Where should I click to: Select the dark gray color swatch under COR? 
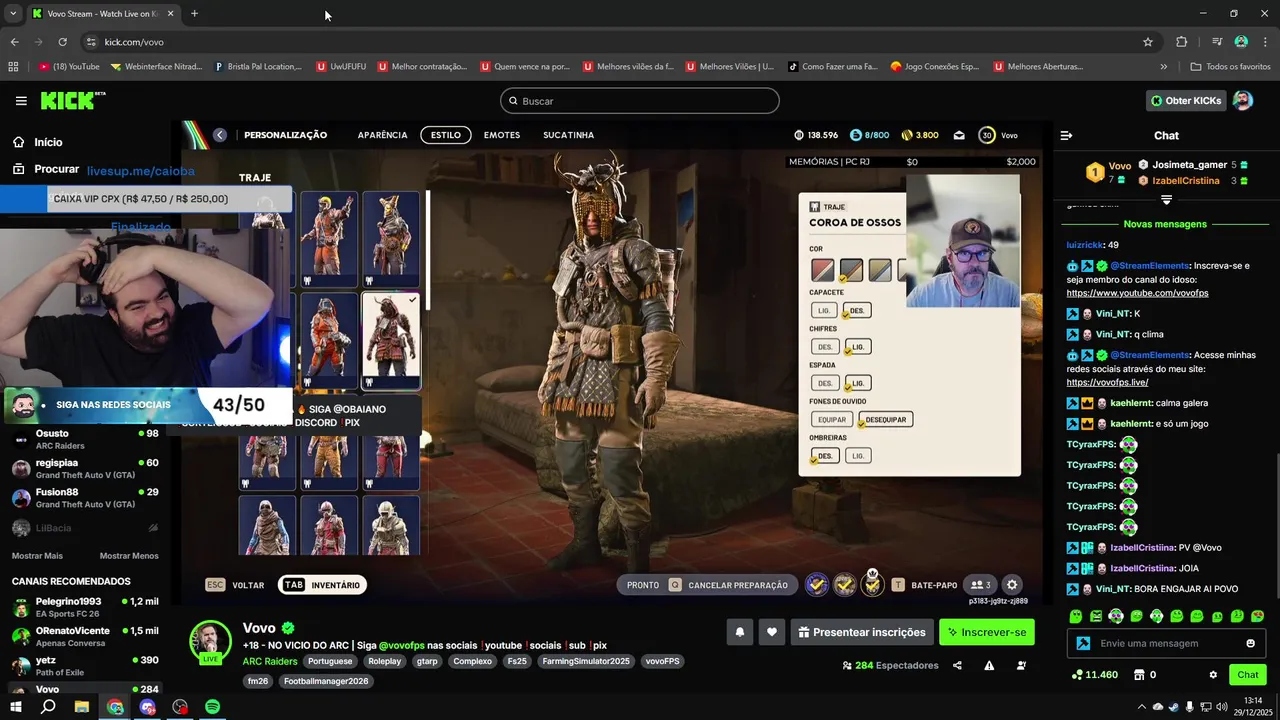[851, 270]
